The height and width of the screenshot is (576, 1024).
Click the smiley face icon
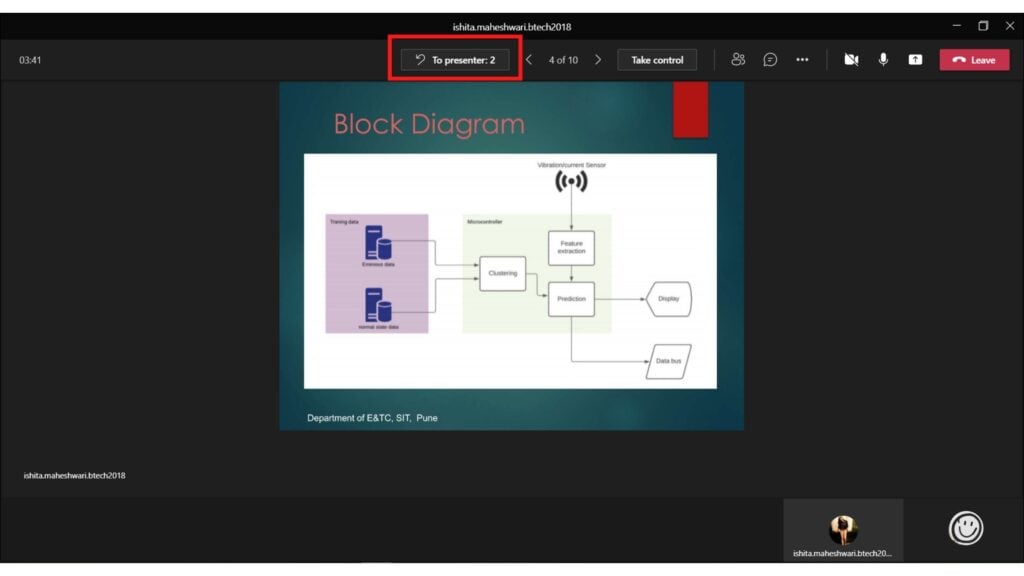[966, 528]
